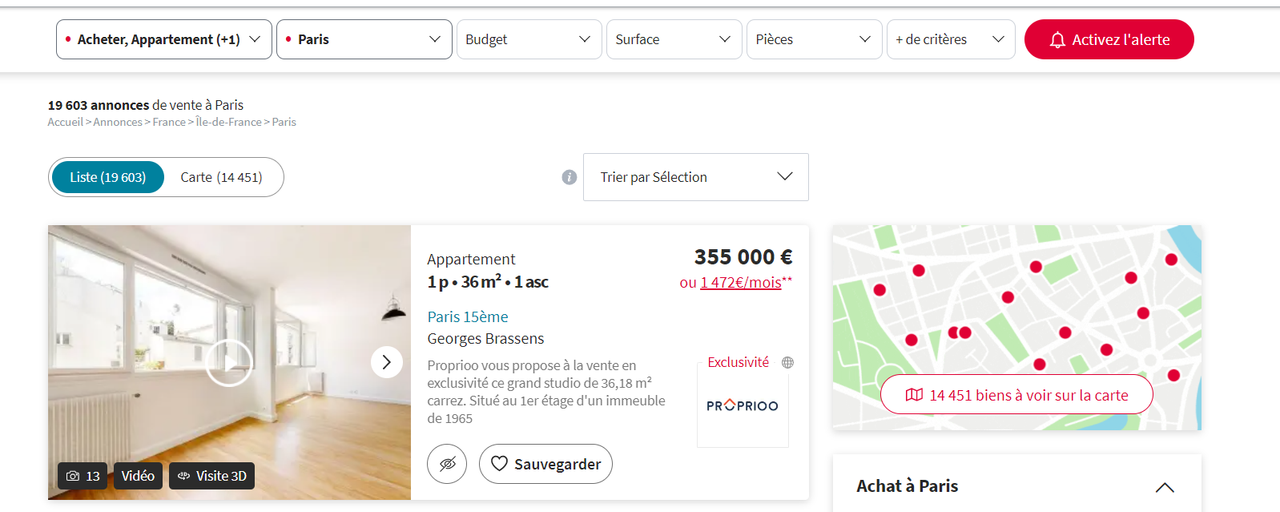Save listing with Sauvegarder heart button
The width and height of the screenshot is (1280, 512).
click(x=546, y=464)
